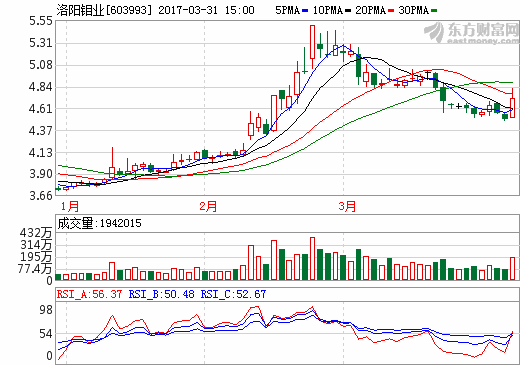Click the last red volume bar on the right
The image size is (520, 365).
click(512, 269)
